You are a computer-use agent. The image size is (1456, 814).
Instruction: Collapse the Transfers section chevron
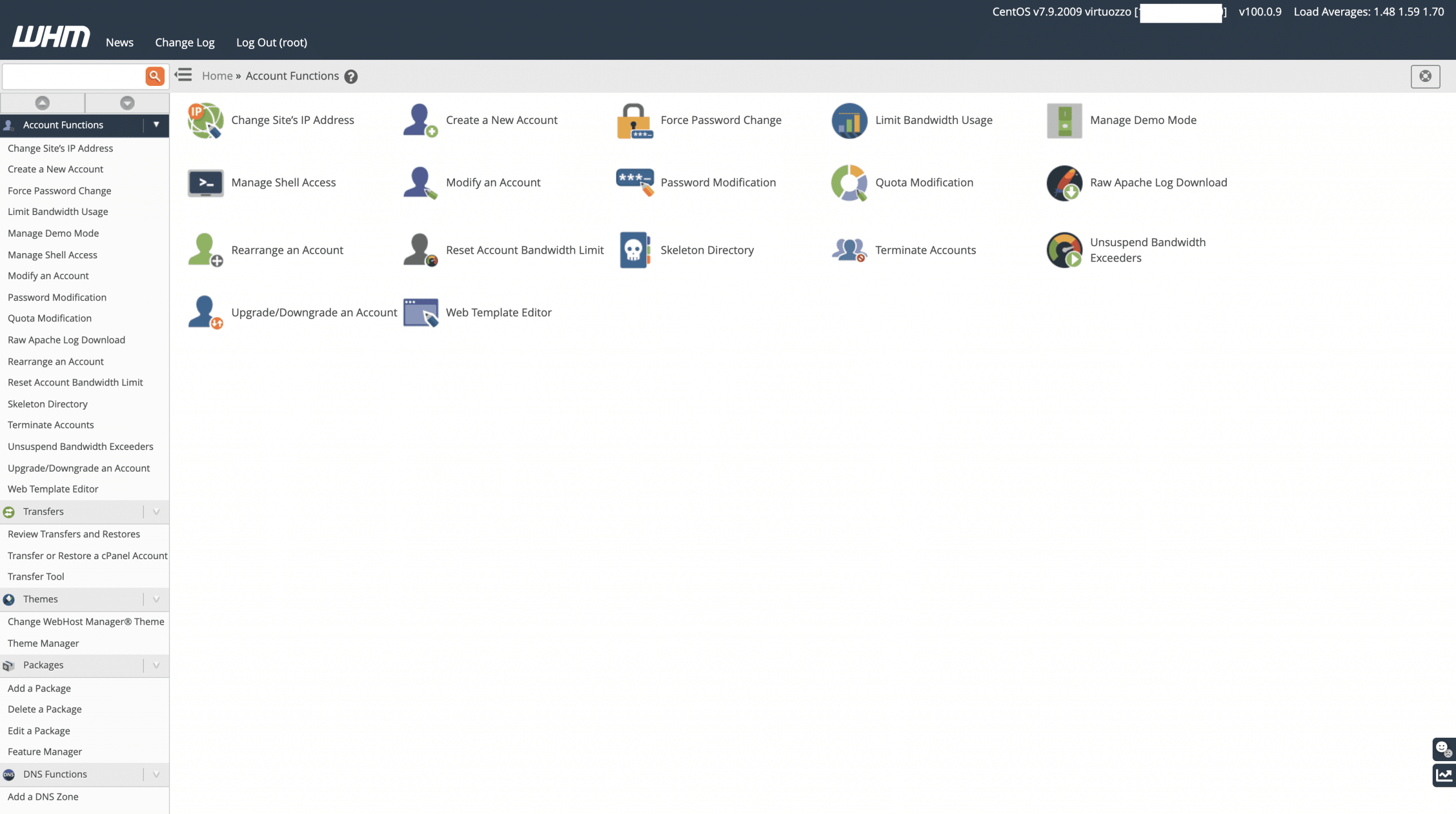156,512
